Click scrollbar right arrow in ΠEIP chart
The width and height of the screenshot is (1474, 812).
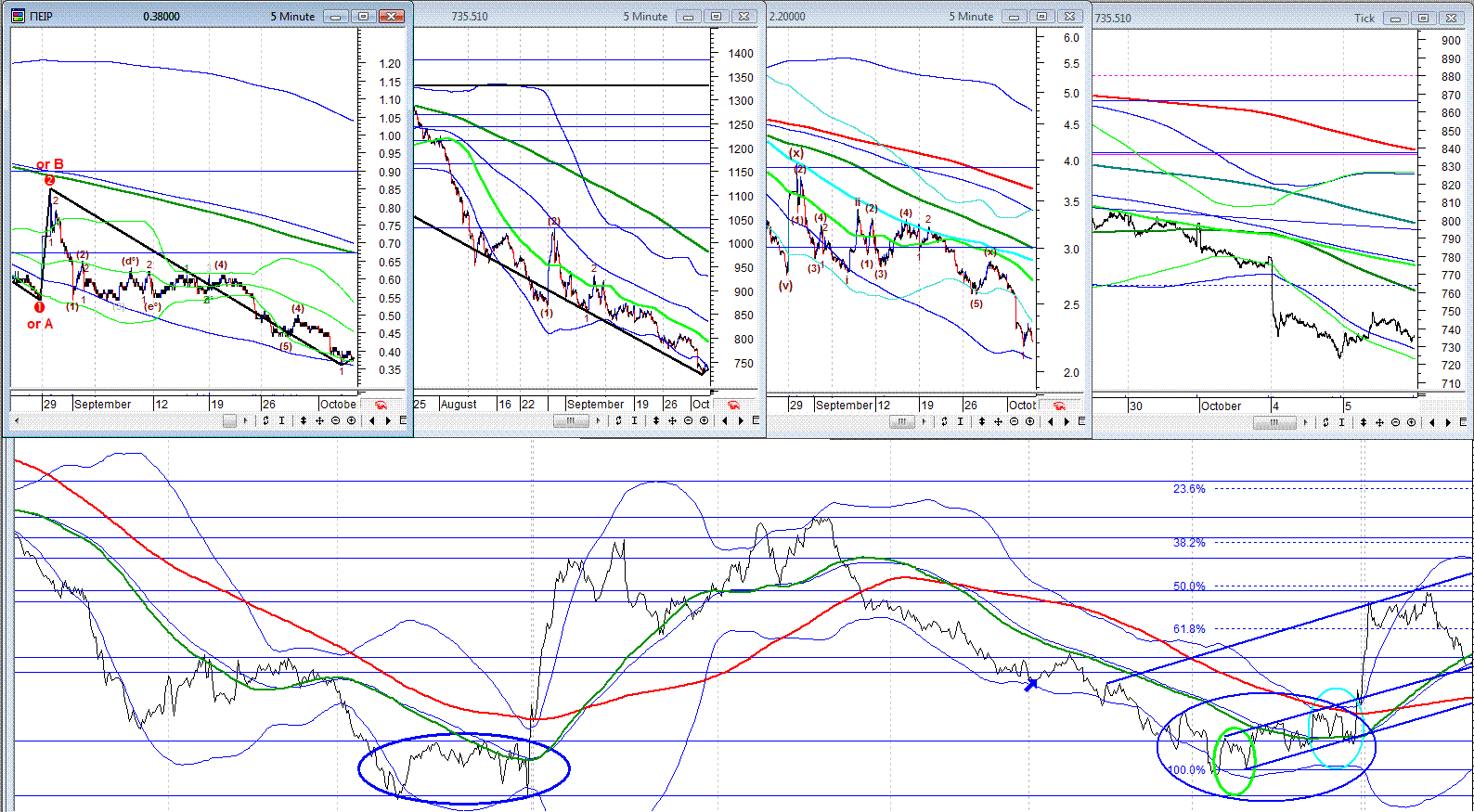(245, 420)
